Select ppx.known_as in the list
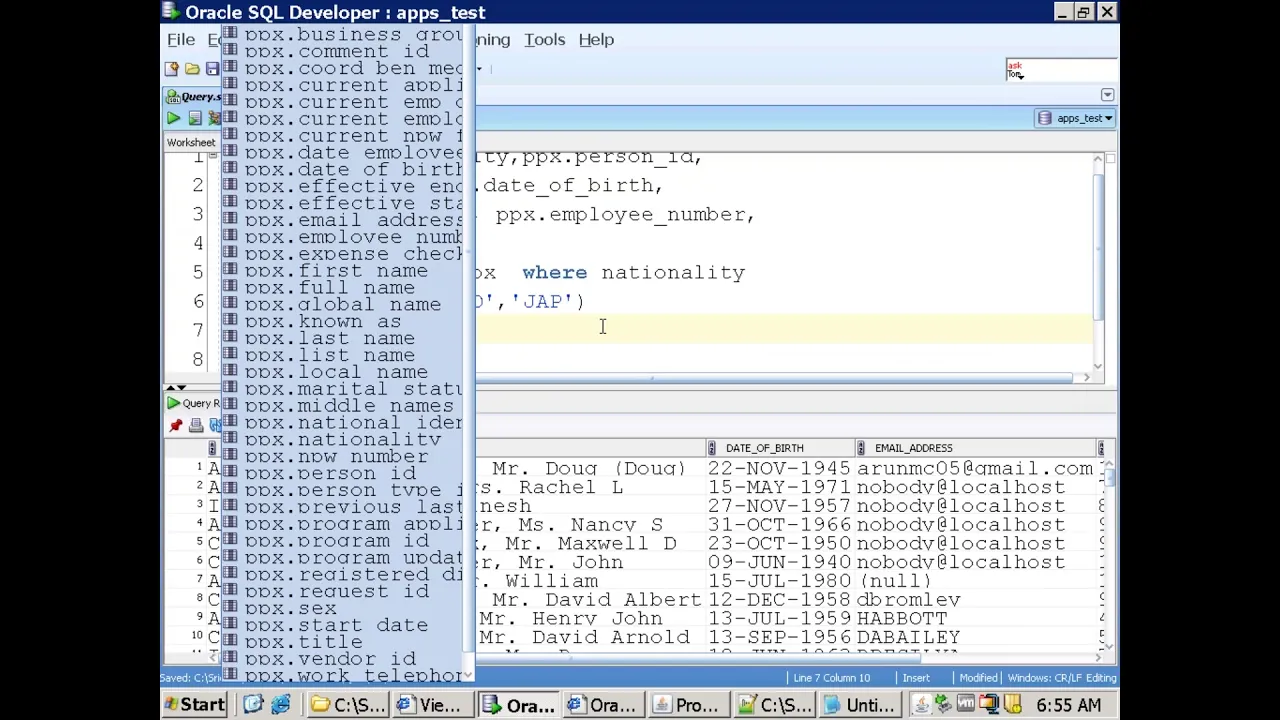This screenshot has width=1280, height=720. (x=343, y=322)
